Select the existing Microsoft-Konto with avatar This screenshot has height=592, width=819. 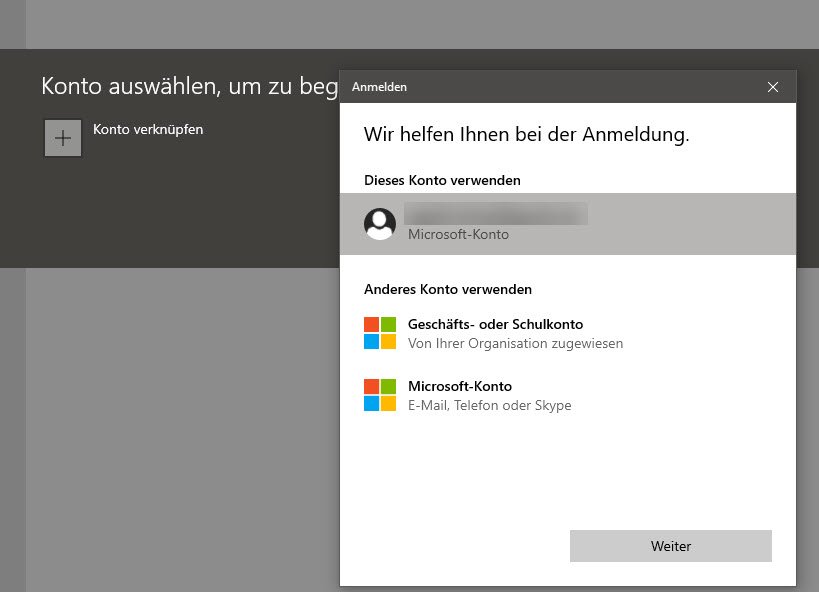(568, 224)
